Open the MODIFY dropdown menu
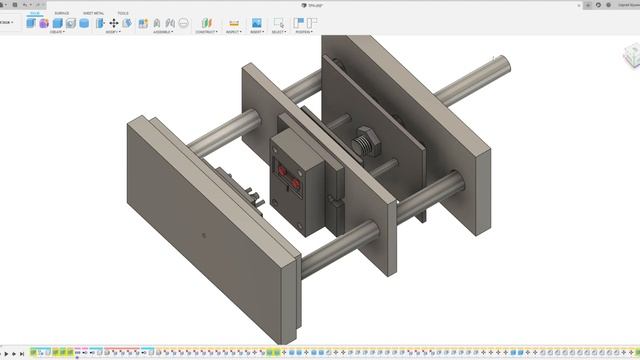Screen dimensions: 640x360 (x=113, y=32)
